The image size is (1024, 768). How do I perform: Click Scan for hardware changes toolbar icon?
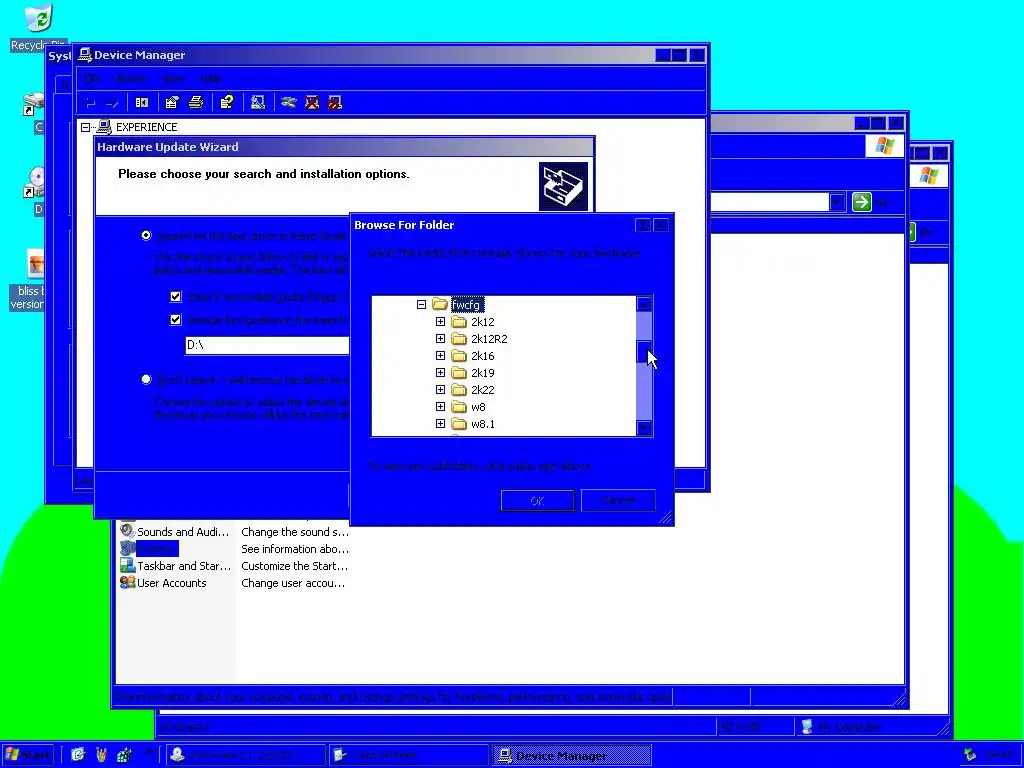258,103
